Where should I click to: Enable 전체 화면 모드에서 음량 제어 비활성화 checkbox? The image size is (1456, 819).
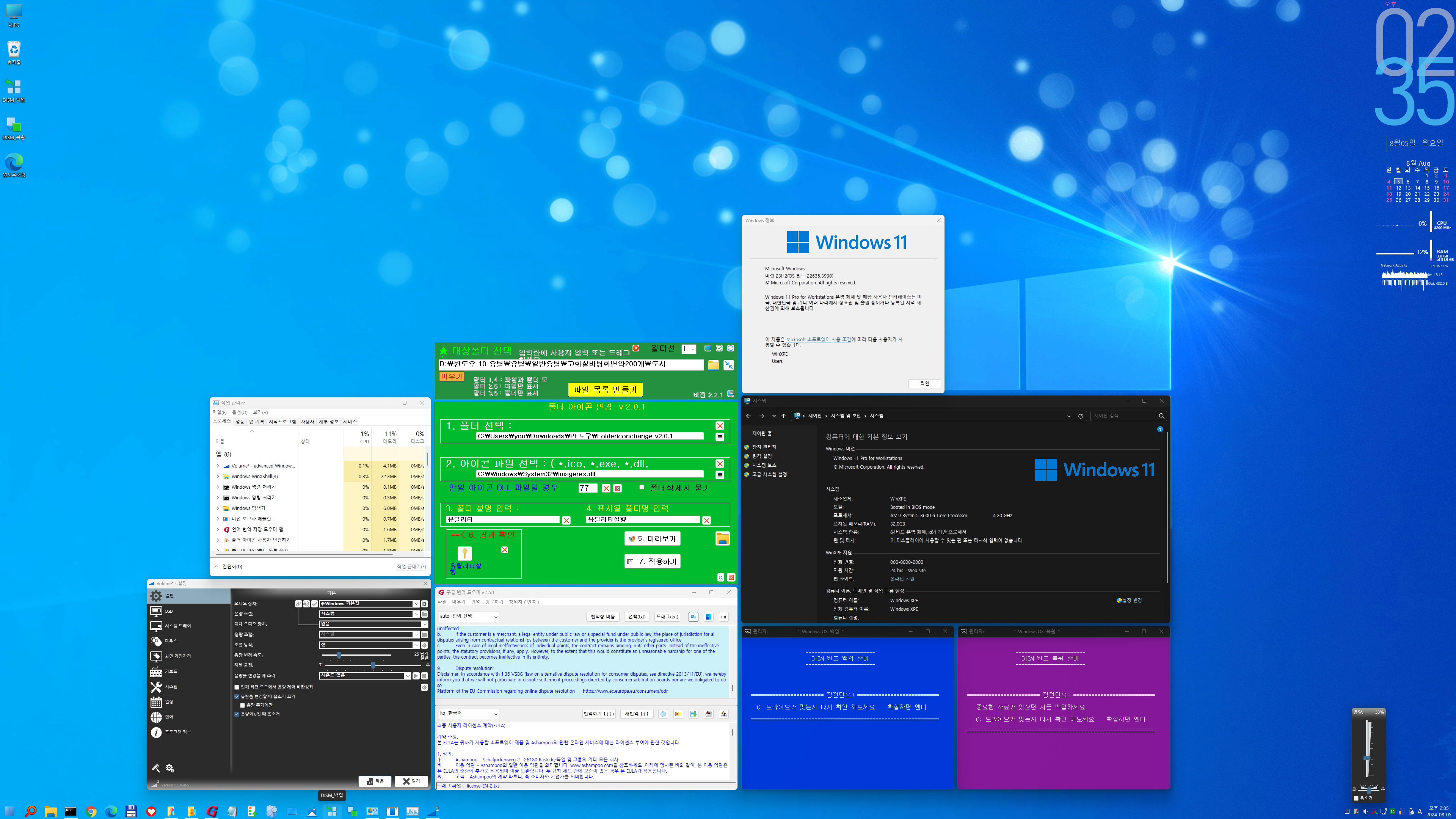coord(237,687)
